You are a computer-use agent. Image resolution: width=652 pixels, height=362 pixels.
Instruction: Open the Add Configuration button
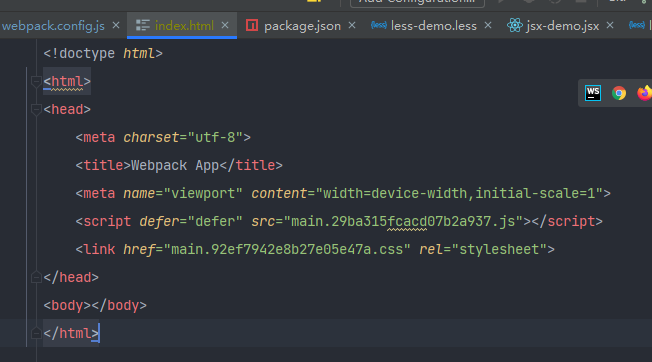point(417,2)
